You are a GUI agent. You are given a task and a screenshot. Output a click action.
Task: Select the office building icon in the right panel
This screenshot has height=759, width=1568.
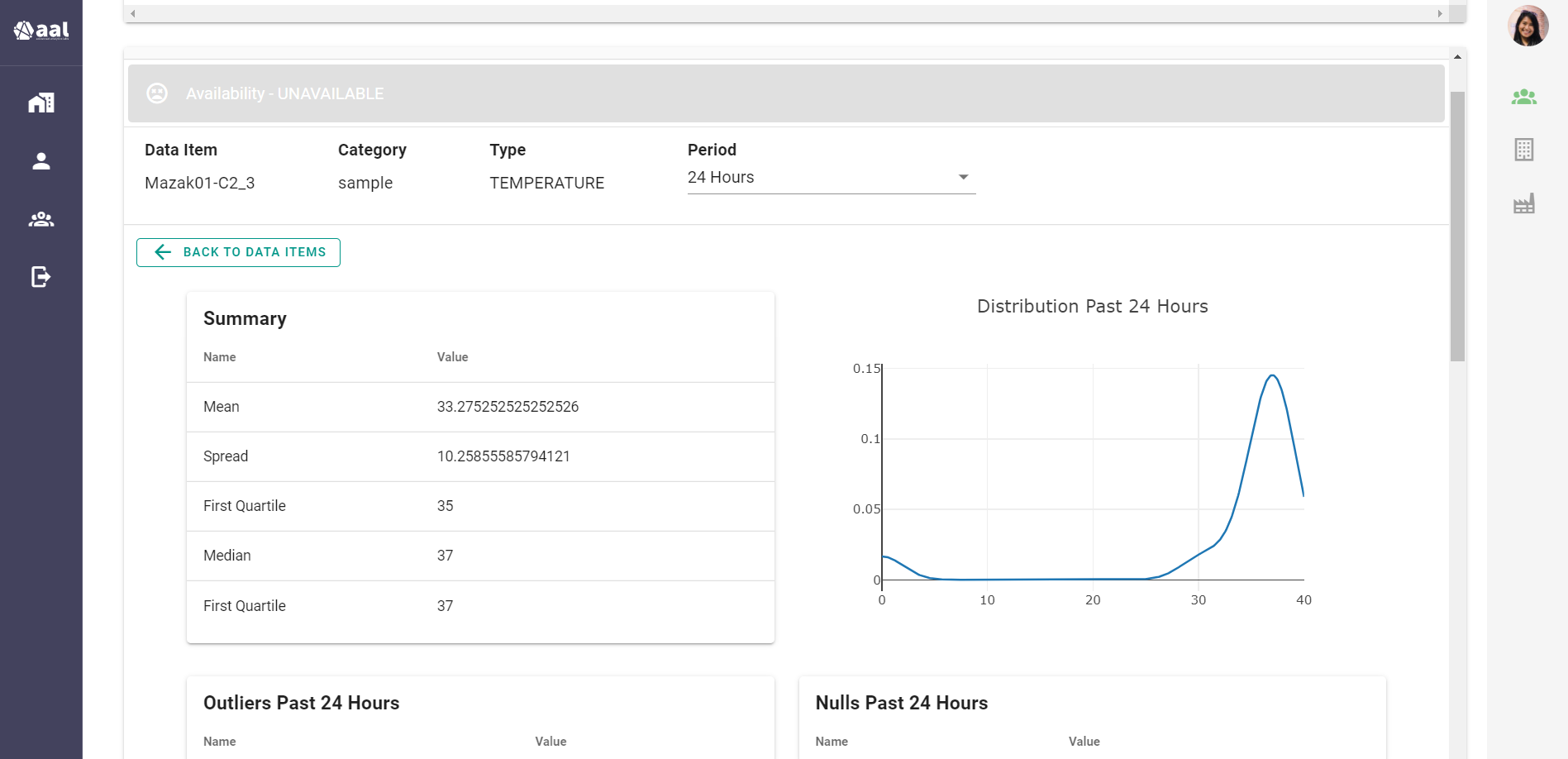[x=1524, y=150]
